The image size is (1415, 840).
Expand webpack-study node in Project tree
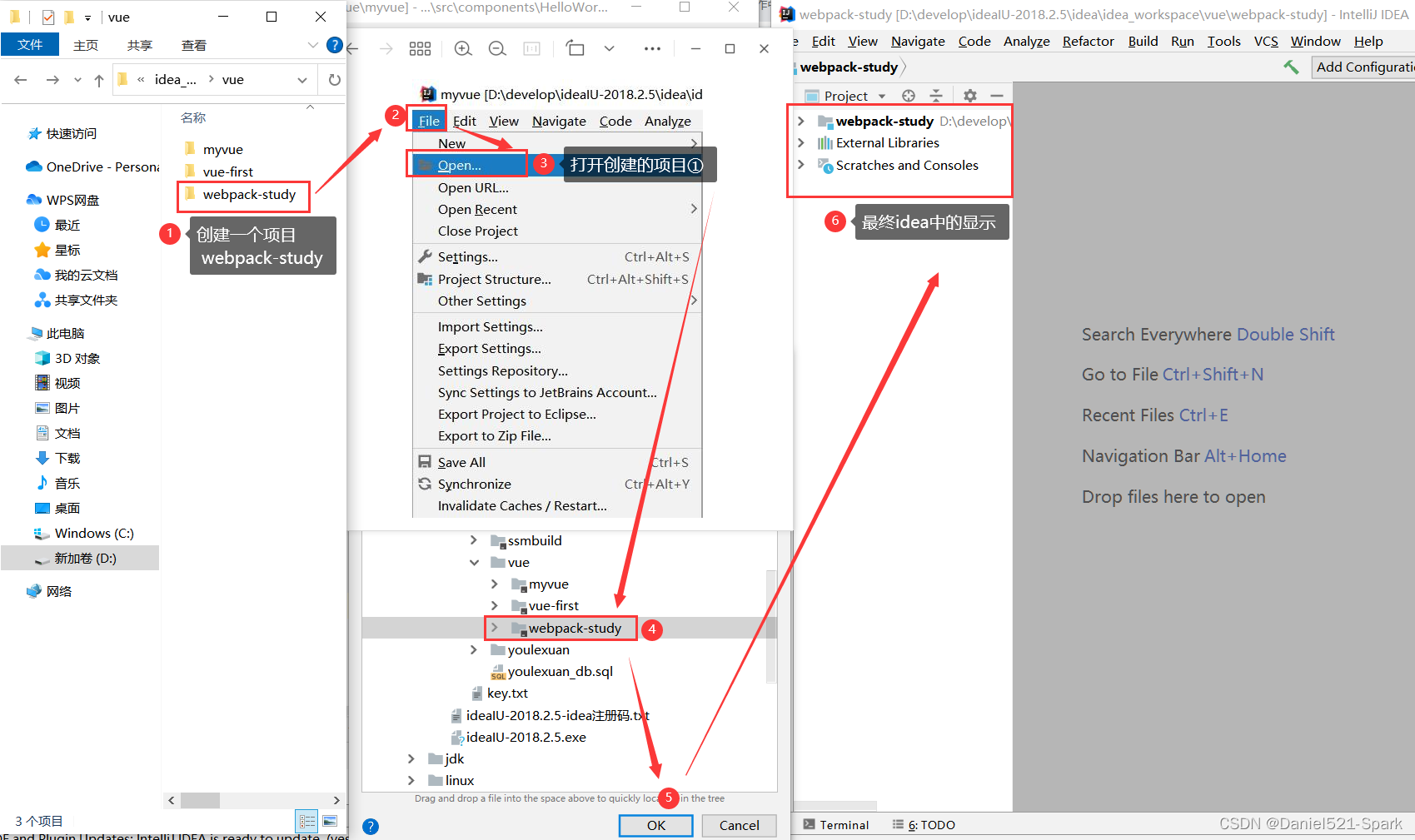(x=801, y=121)
